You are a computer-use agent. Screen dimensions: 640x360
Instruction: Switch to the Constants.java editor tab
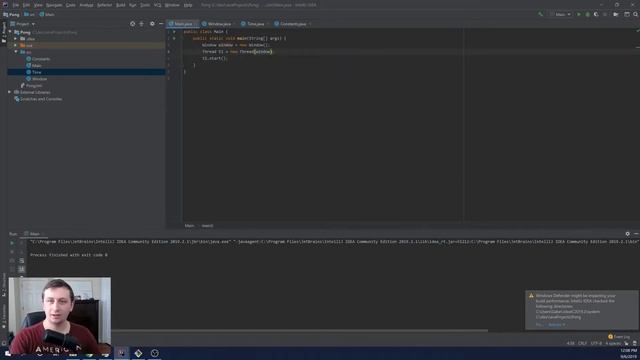tap(293, 24)
